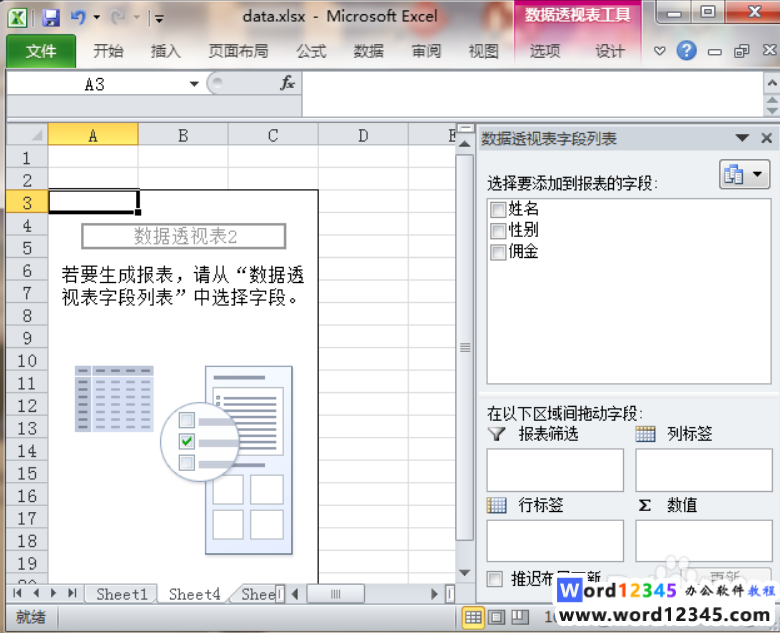Image resolution: width=780 pixels, height=633 pixels.
Task: Select column C header
Action: click(x=273, y=135)
